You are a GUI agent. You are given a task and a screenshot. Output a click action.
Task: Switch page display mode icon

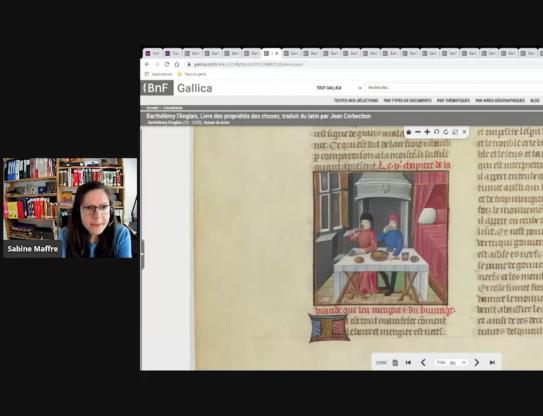[395, 363]
